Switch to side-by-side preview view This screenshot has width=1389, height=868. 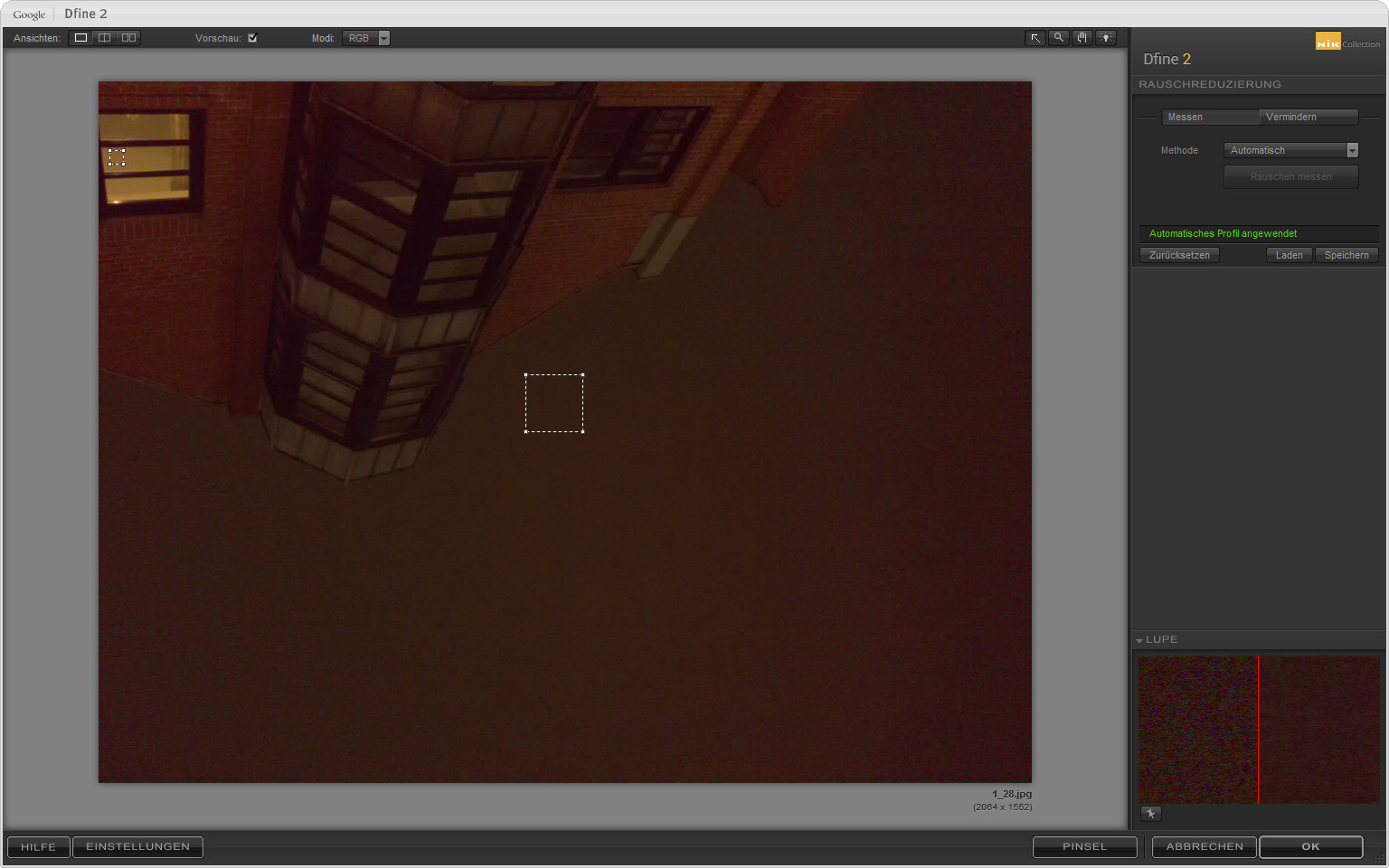click(x=128, y=38)
